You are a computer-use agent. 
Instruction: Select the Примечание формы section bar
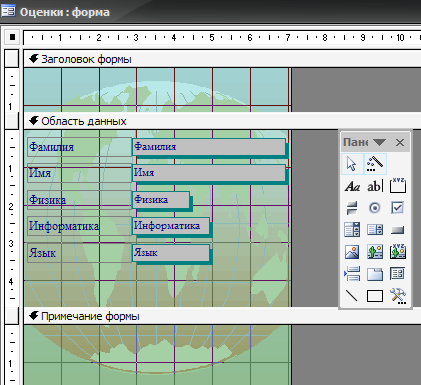point(222,316)
